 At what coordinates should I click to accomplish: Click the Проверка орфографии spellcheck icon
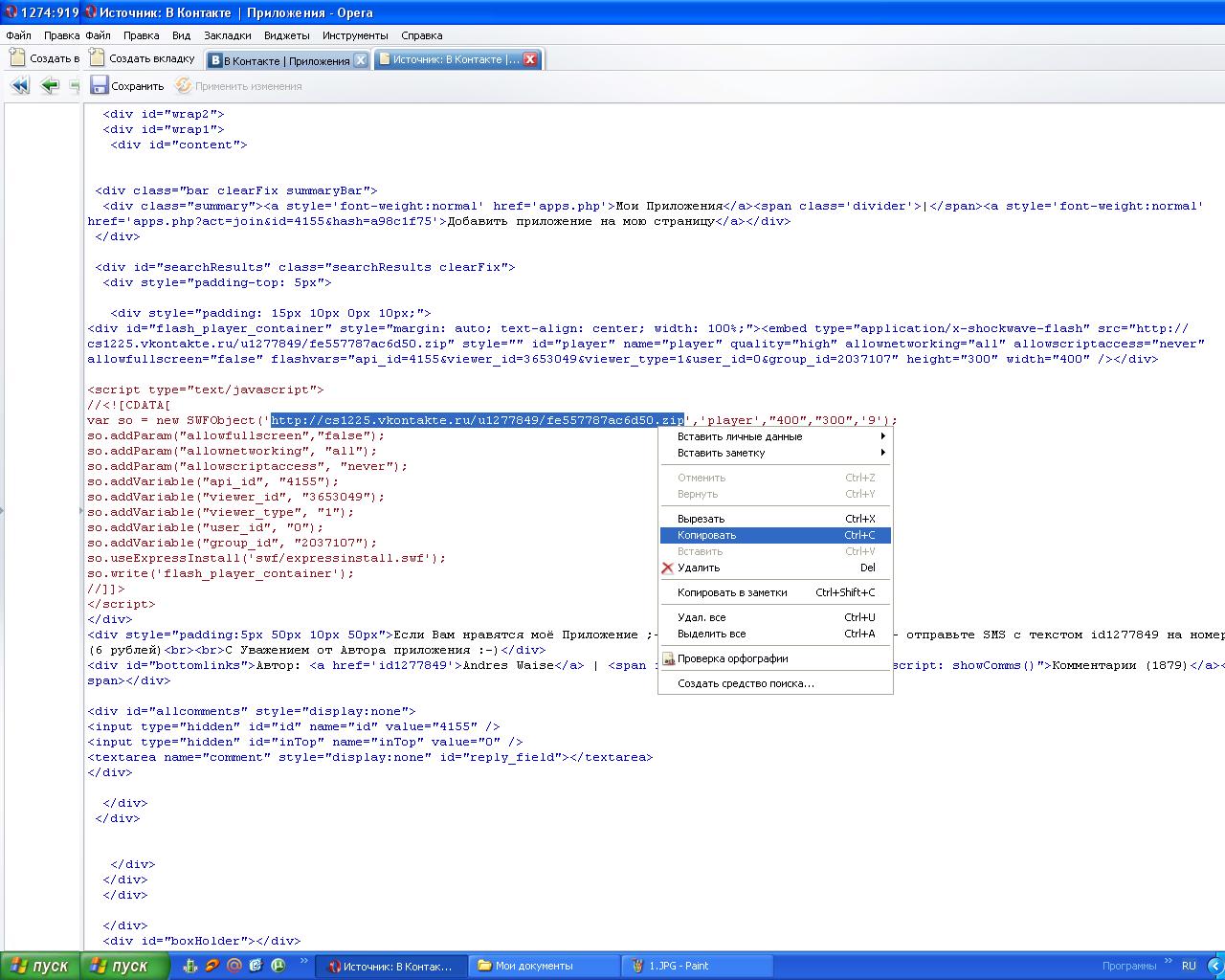click(668, 658)
